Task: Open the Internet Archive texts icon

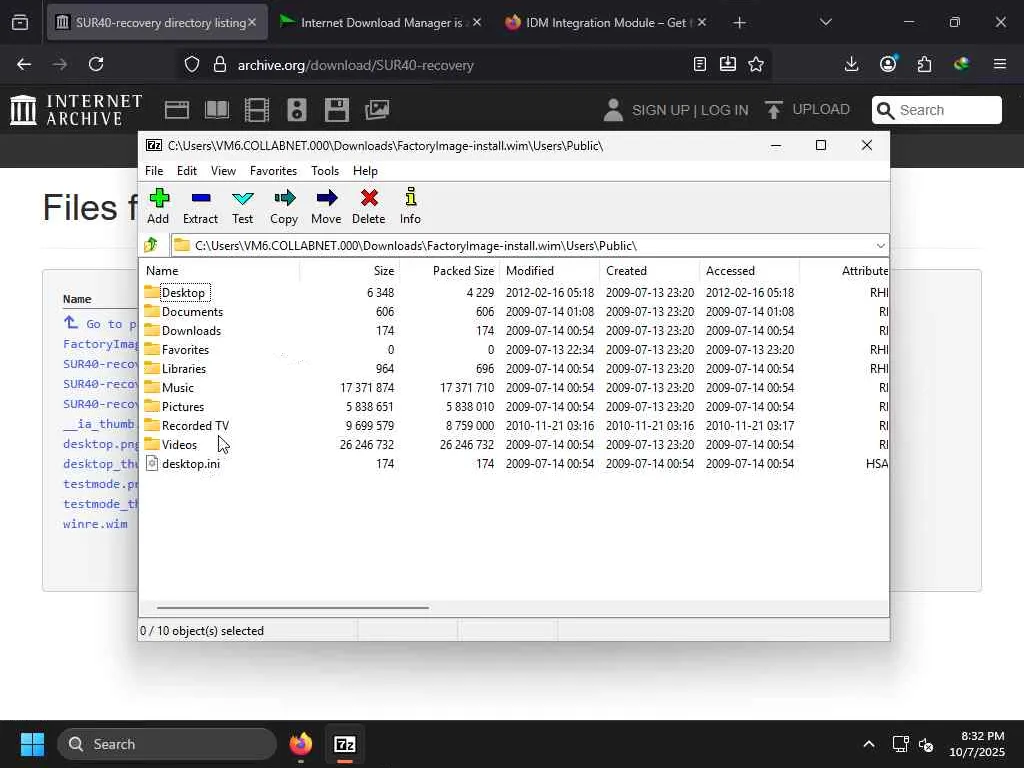Action: [216, 110]
